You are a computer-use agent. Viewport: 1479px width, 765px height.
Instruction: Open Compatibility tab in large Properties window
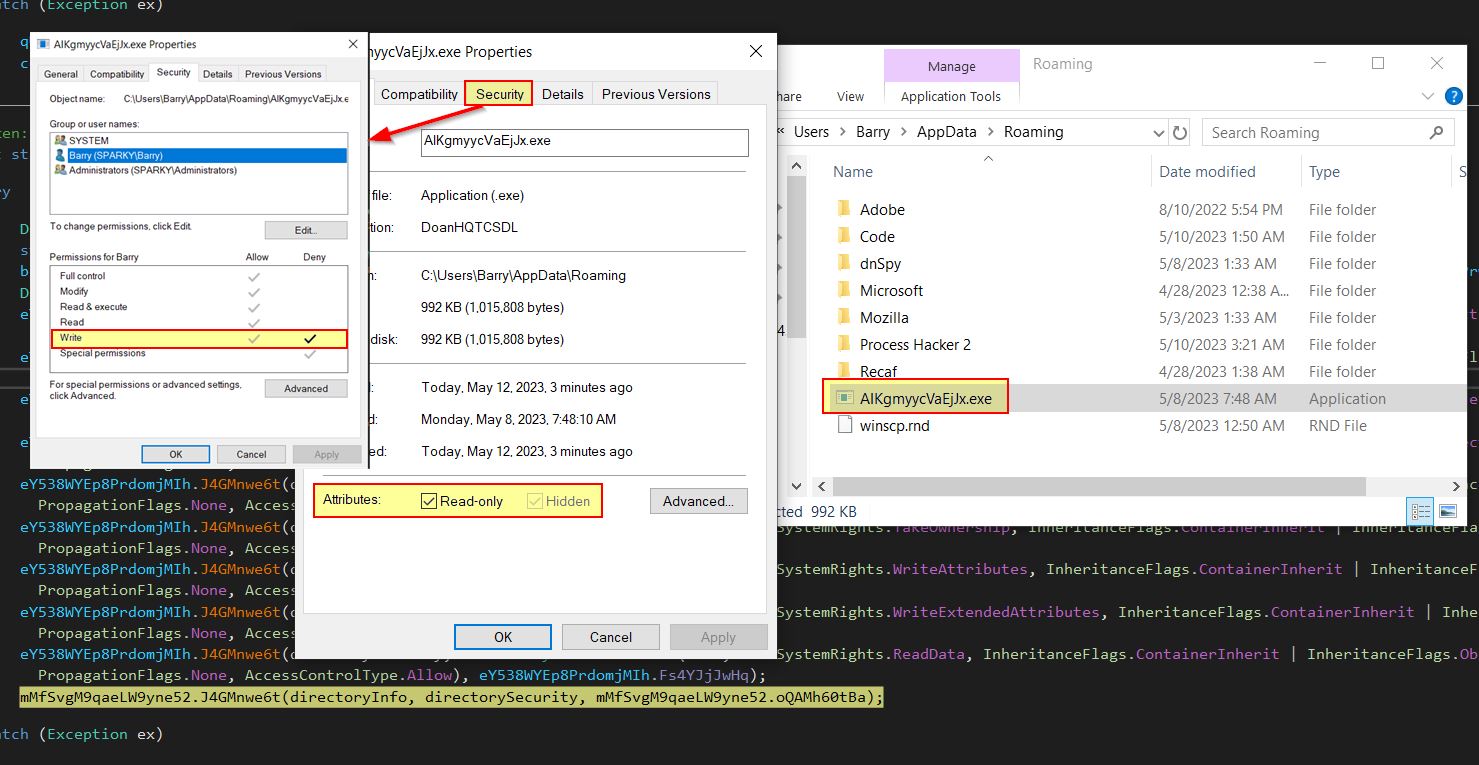(x=419, y=94)
